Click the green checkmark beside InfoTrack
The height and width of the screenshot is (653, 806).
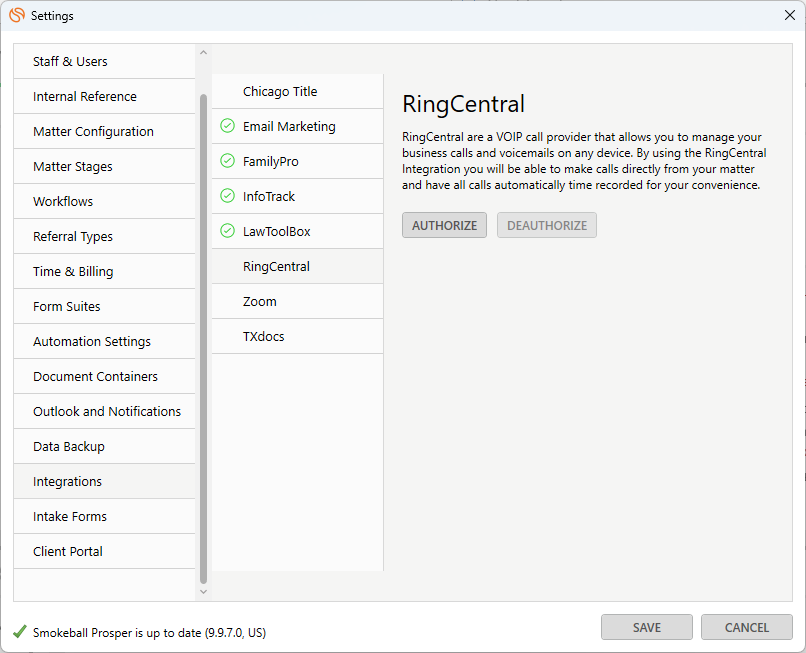pyautogui.click(x=227, y=196)
